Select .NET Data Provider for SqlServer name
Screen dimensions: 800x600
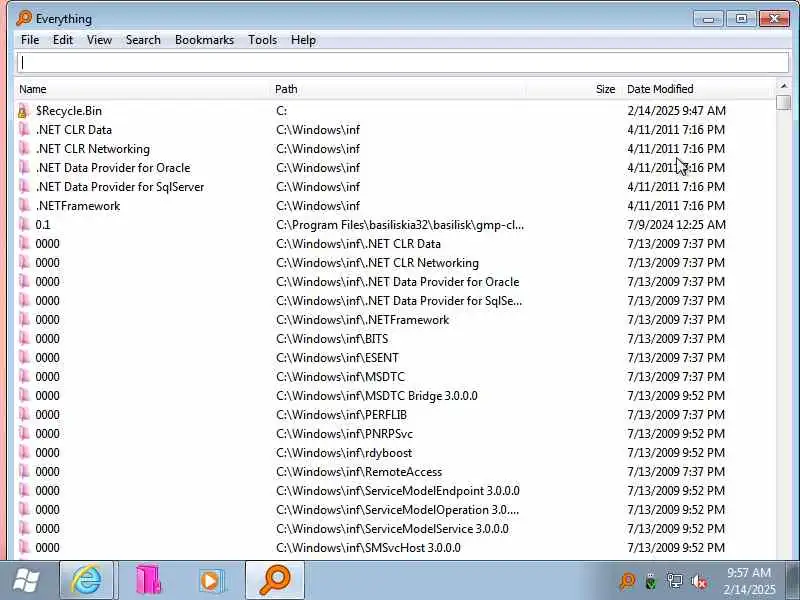(x=120, y=187)
